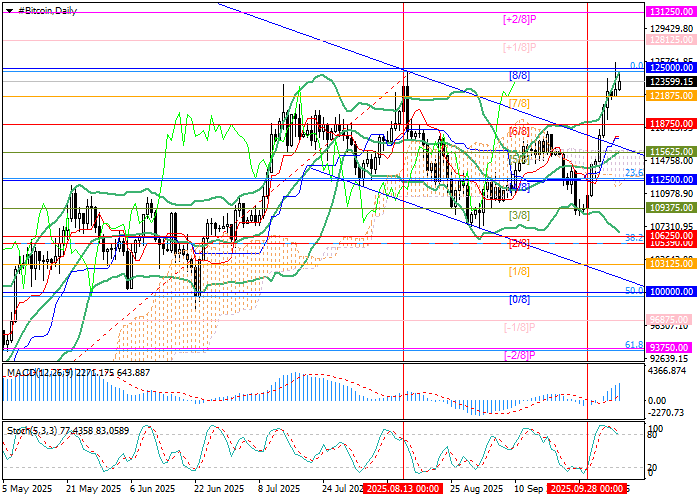Select the [8/8] Murrey level label
Screen dimensions: 700x500
pos(520,75)
